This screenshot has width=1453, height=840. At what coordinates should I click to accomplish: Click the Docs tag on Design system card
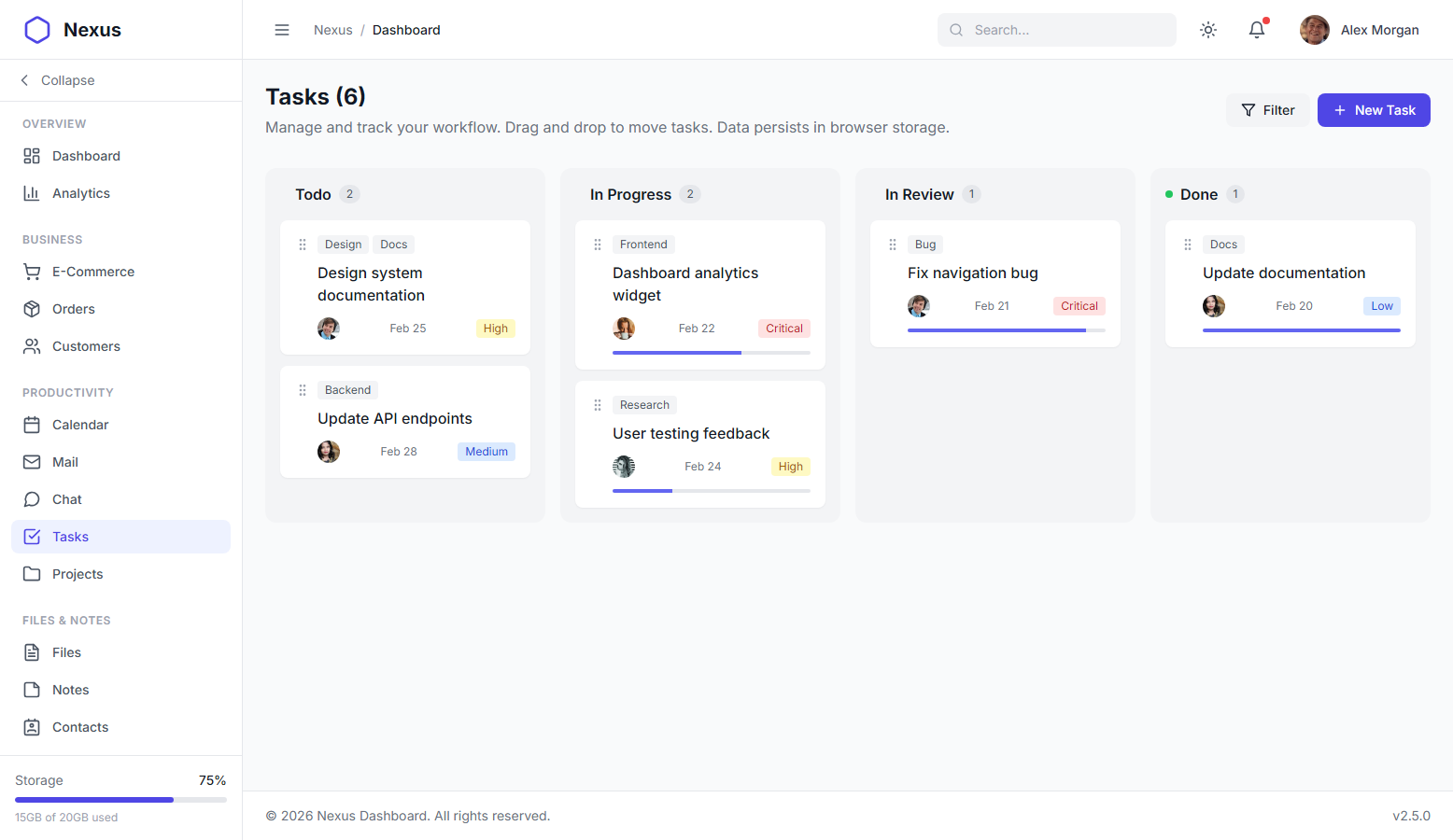click(394, 245)
